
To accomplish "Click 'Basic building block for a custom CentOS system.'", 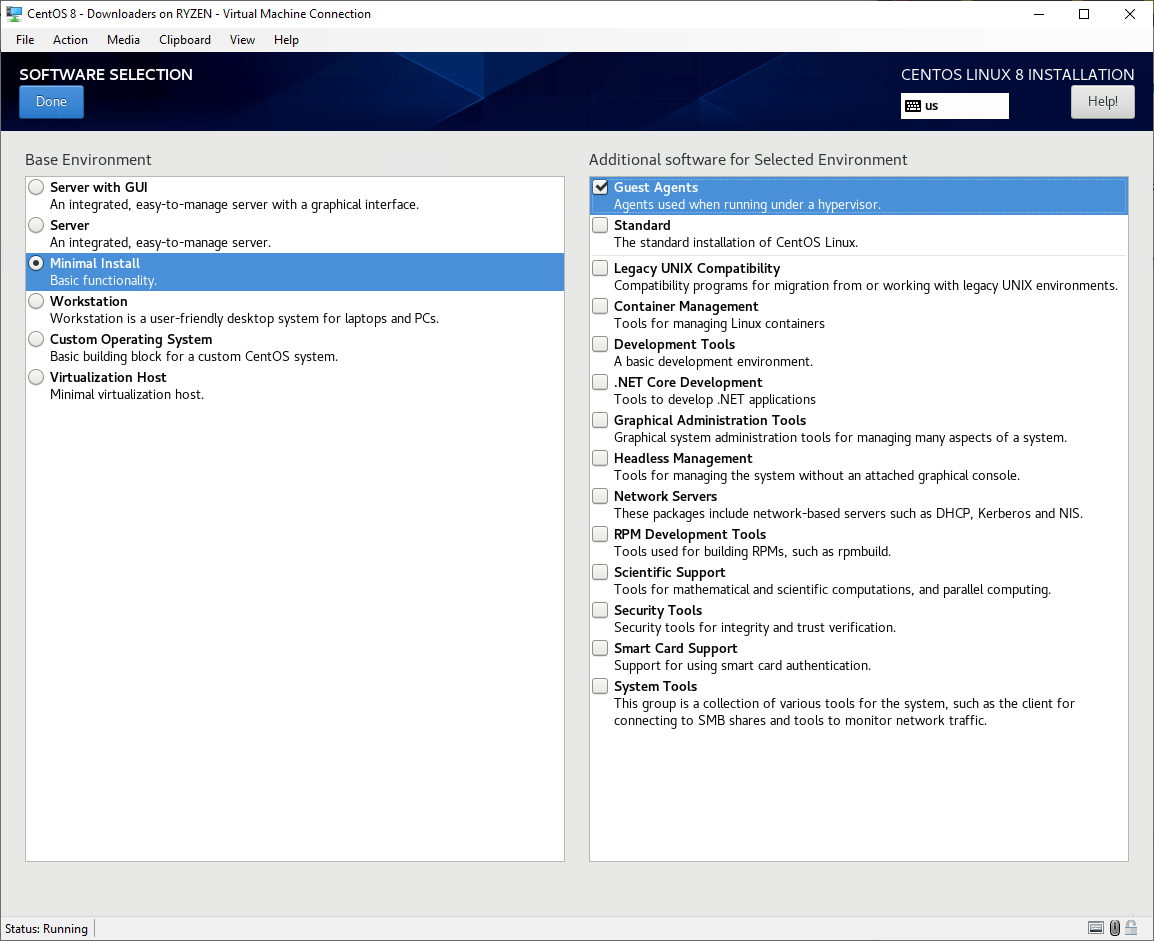I will pos(194,356).
